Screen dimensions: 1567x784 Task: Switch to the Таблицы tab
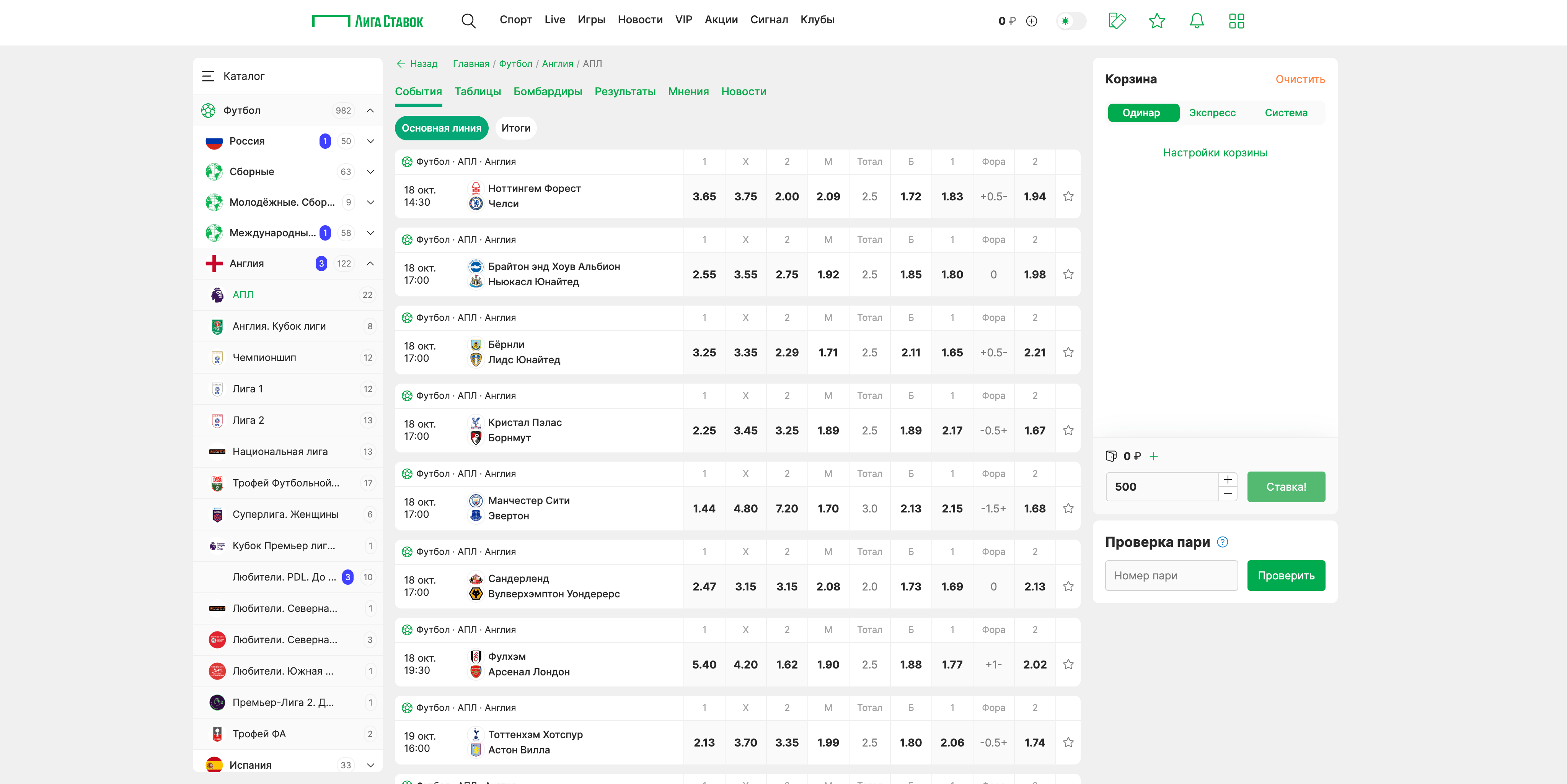[x=478, y=92]
